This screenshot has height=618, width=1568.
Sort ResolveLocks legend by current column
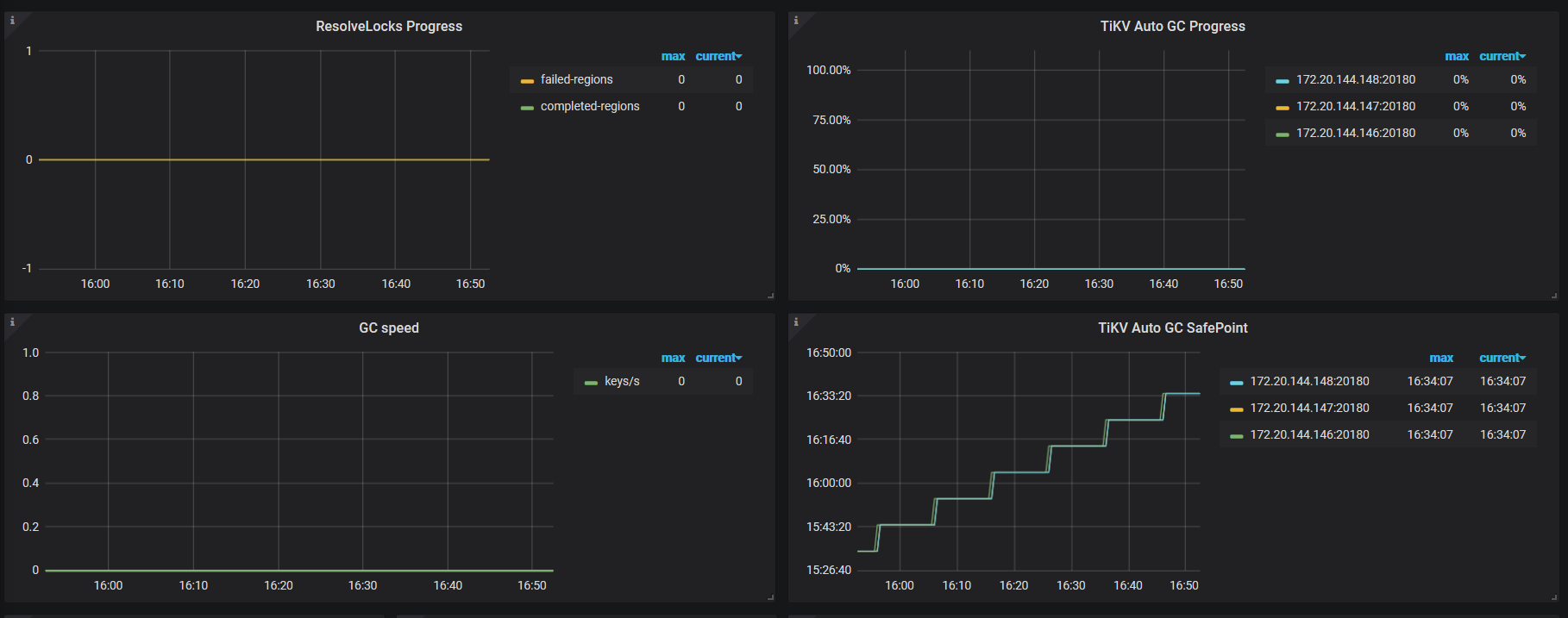pos(717,56)
